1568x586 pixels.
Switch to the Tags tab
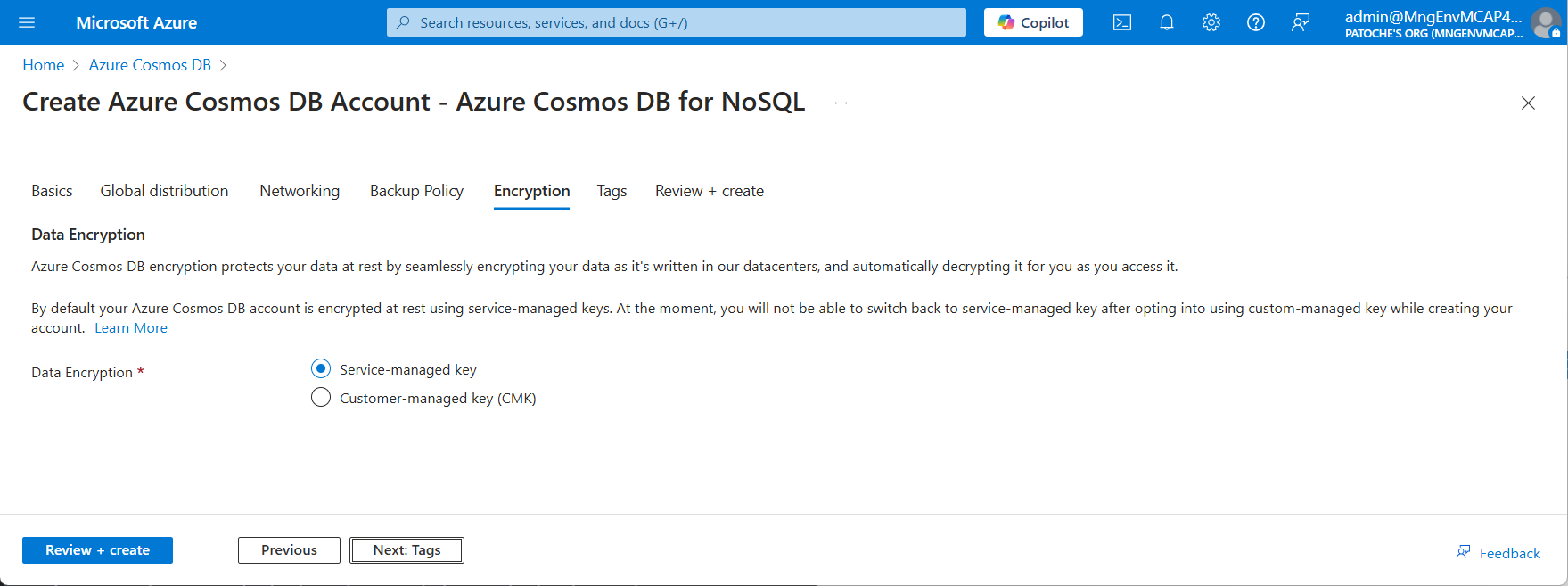[x=612, y=191]
